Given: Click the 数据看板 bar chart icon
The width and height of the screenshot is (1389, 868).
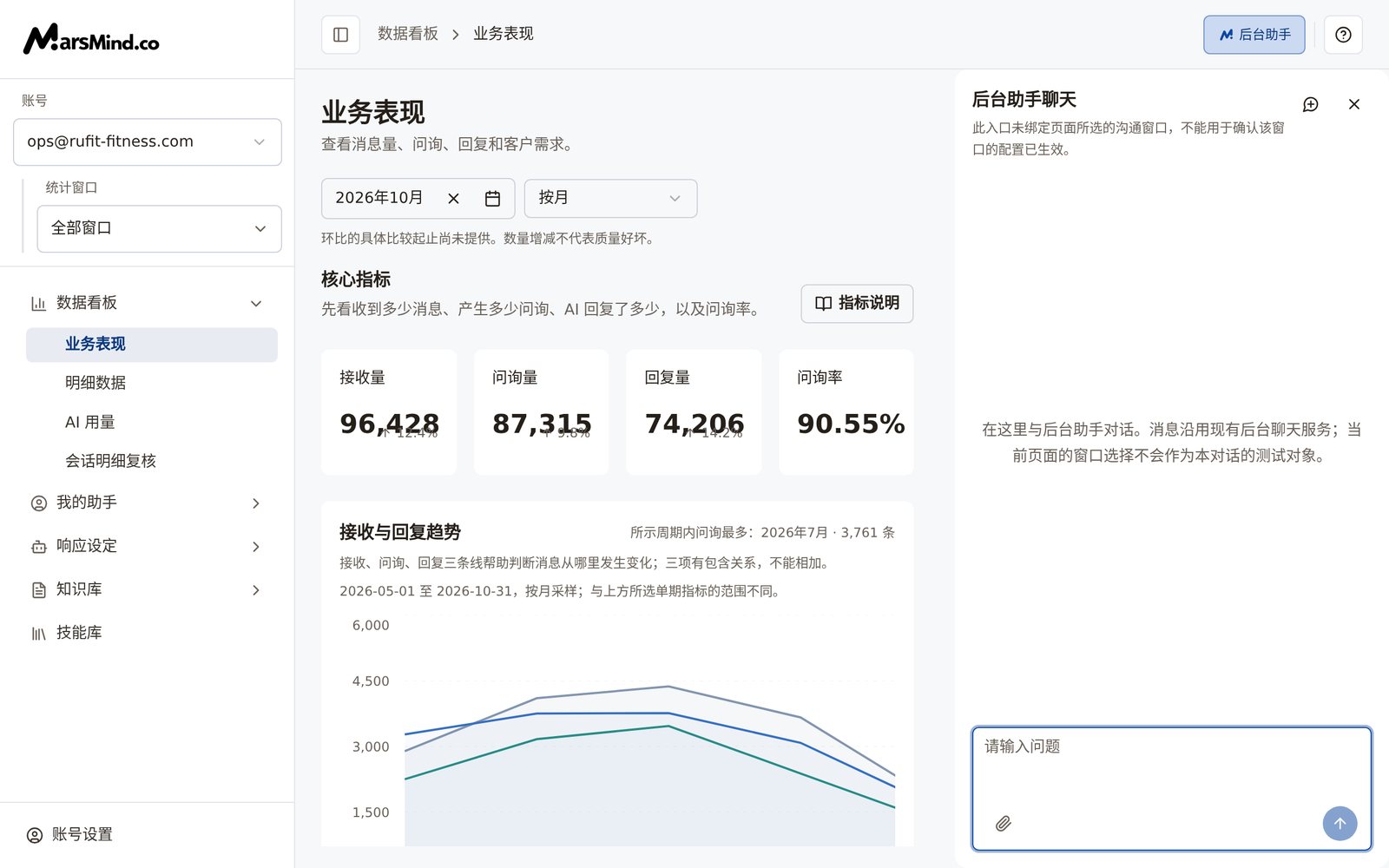Looking at the screenshot, I should click(x=38, y=304).
